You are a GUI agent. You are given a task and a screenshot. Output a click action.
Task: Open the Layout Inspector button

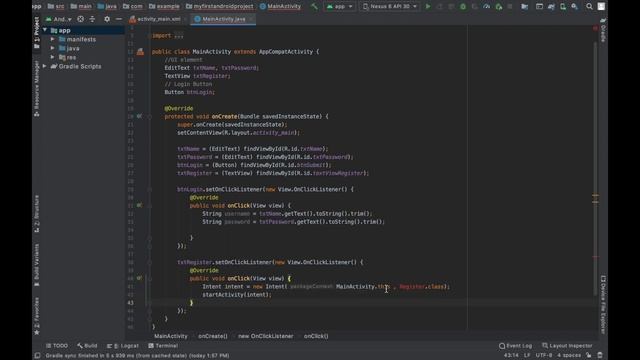567,346
